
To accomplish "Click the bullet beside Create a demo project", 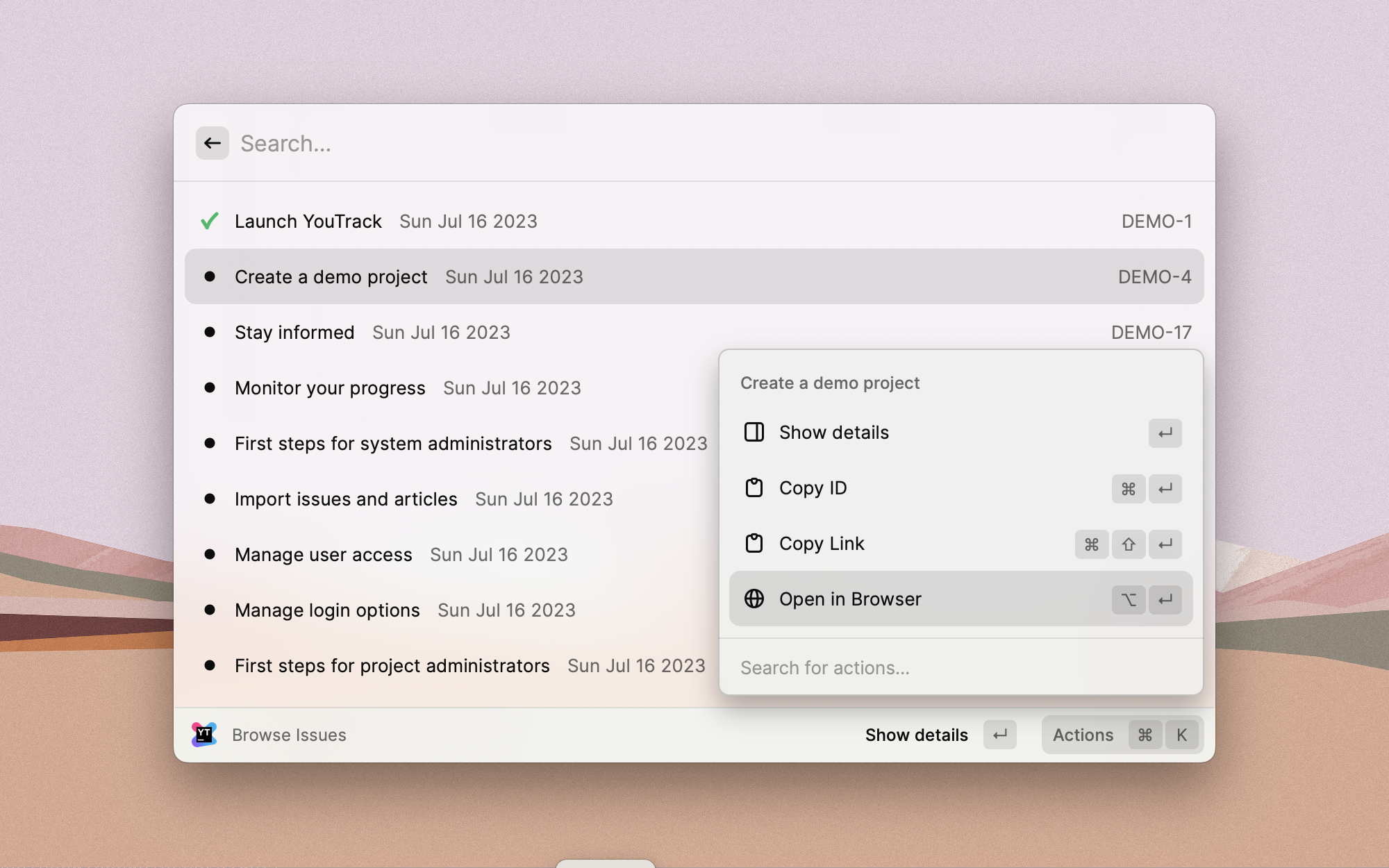I will point(210,276).
